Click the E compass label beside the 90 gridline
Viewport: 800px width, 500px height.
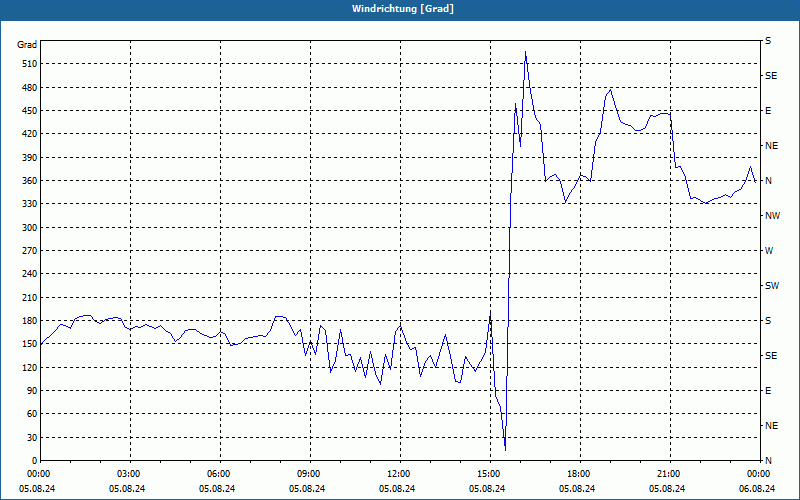(x=768, y=391)
